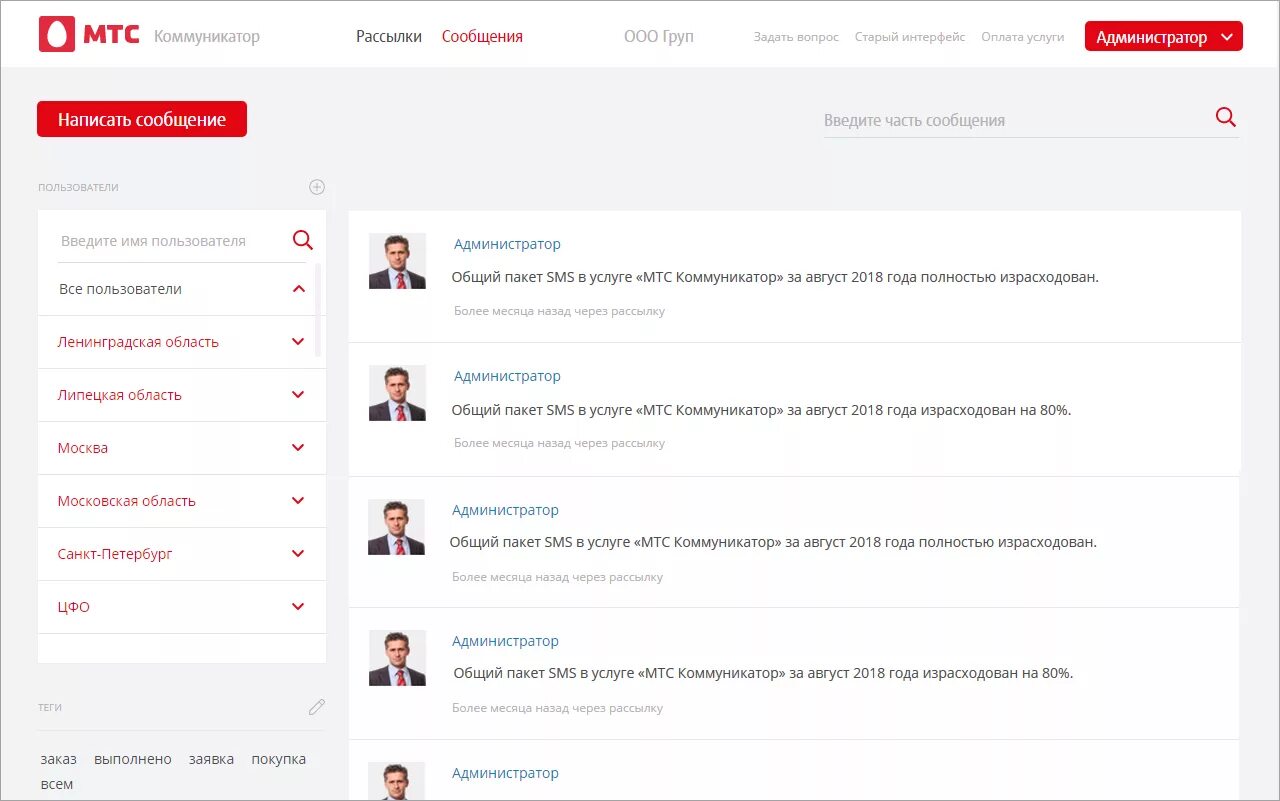Click first message text 'полностью израсходован'
Viewport: 1280px width, 801px height.
1009,277
